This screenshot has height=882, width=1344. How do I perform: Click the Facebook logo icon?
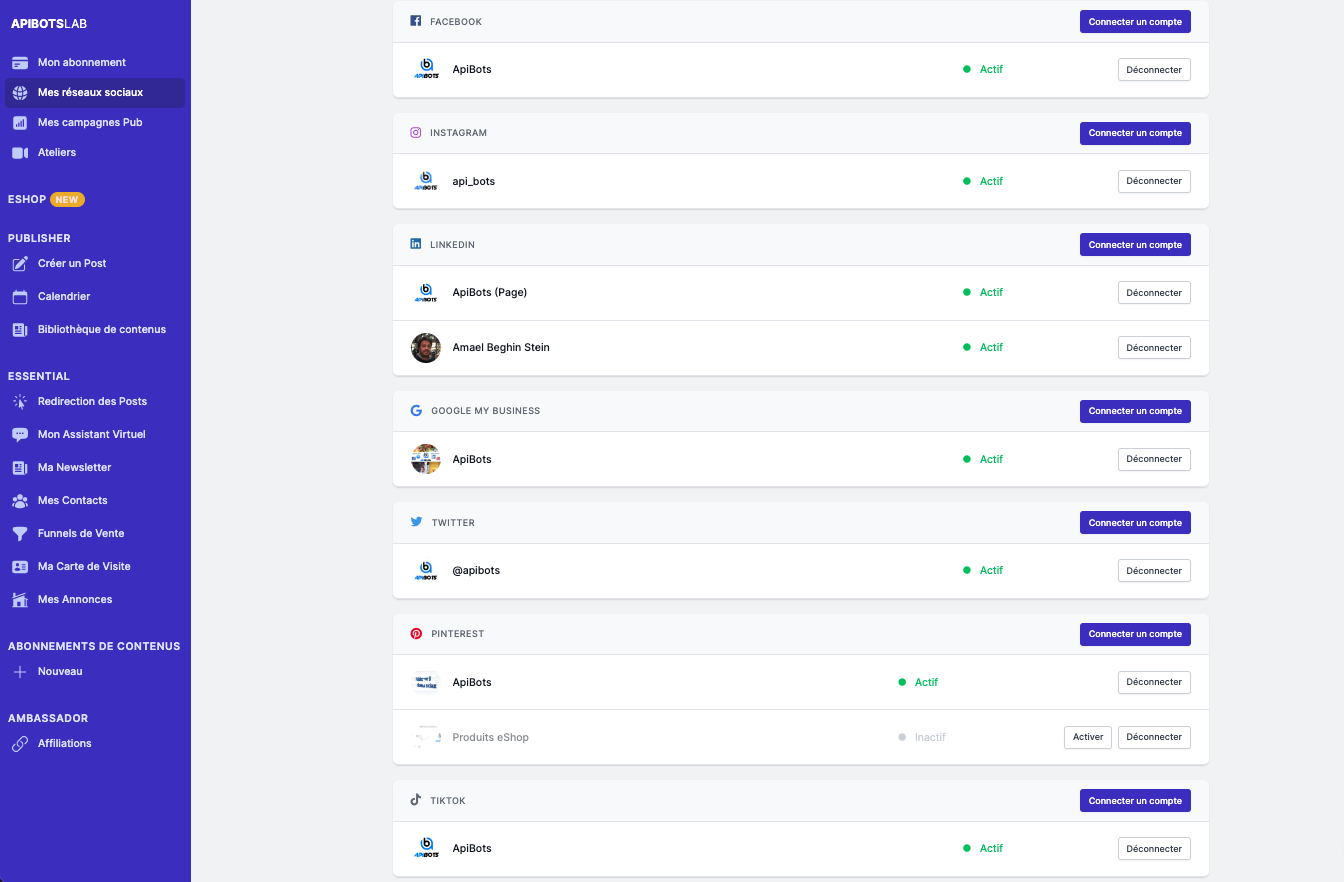(416, 21)
